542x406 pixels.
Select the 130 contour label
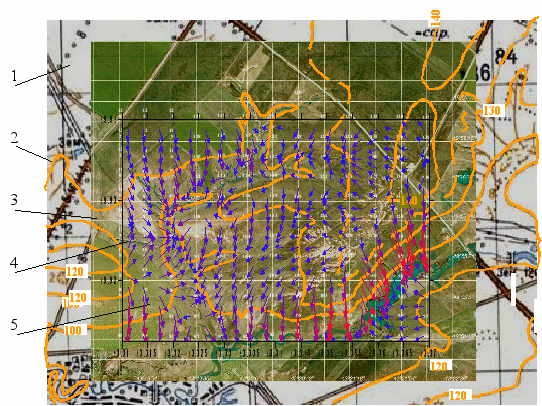(x=491, y=111)
